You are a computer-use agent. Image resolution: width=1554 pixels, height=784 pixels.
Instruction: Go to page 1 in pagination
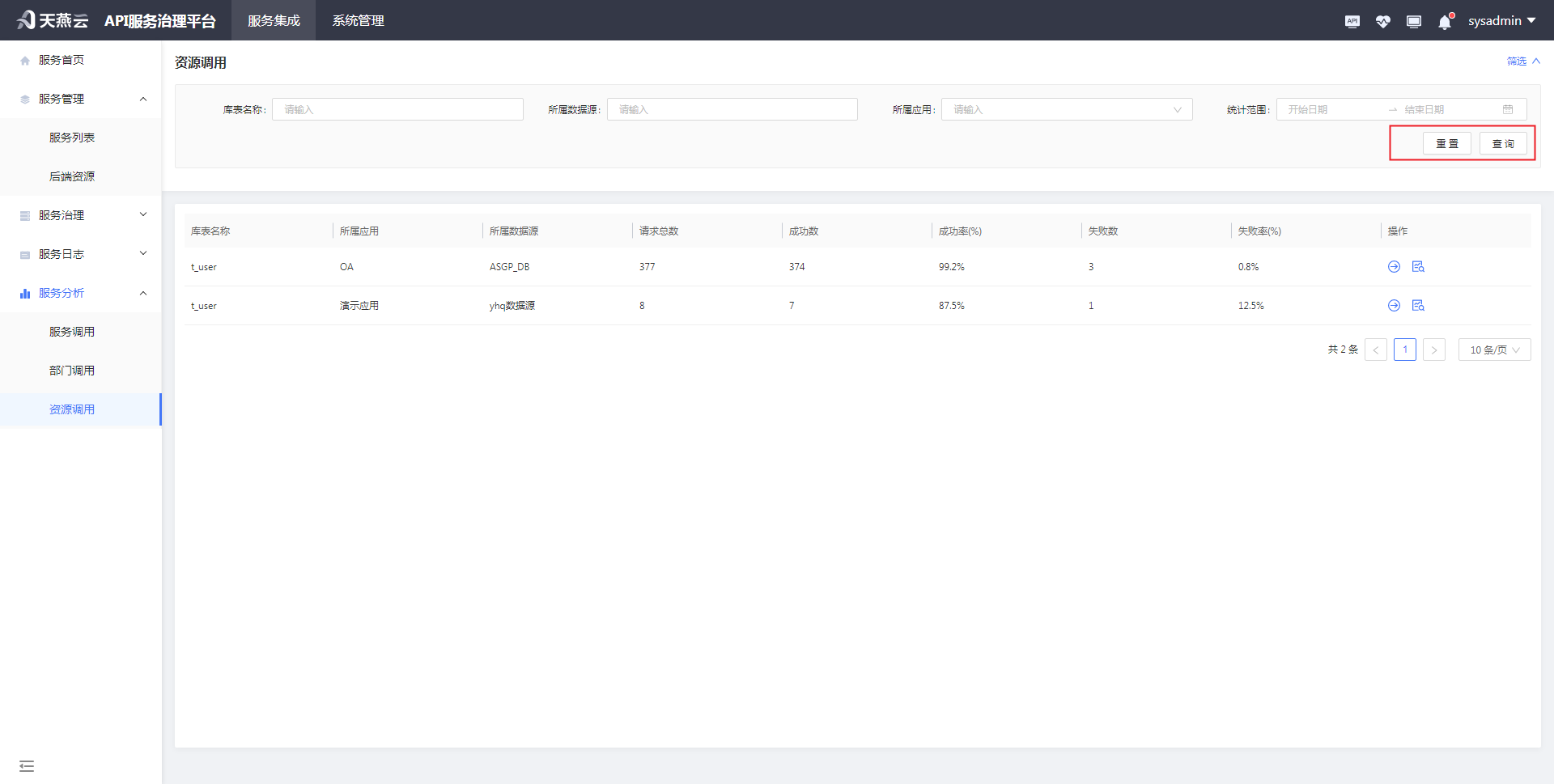coord(1405,350)
